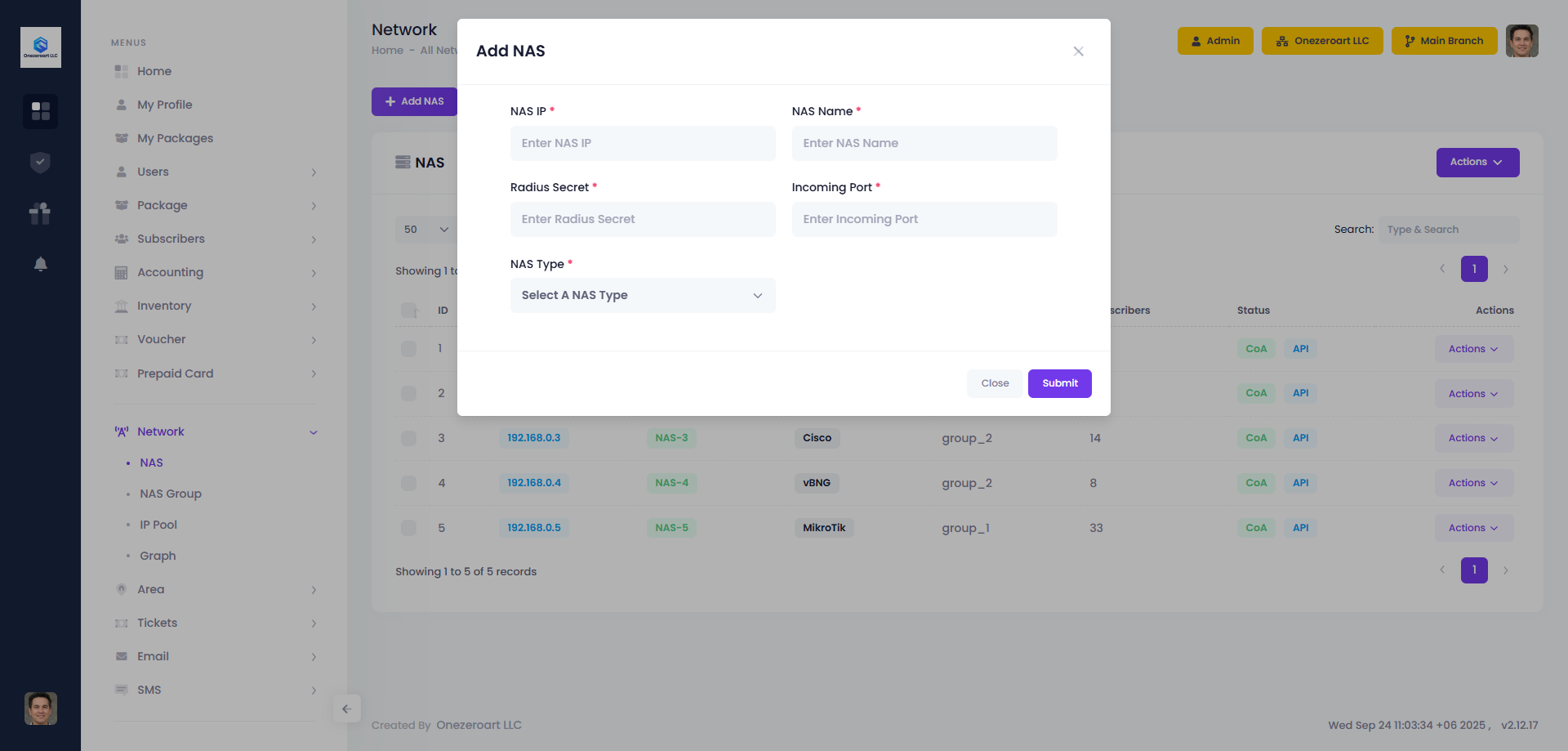Image resolution: width=1568 pixels, height=751 pixels.
Task: Click the Close button in dialog footer
Action: point(995,383)
